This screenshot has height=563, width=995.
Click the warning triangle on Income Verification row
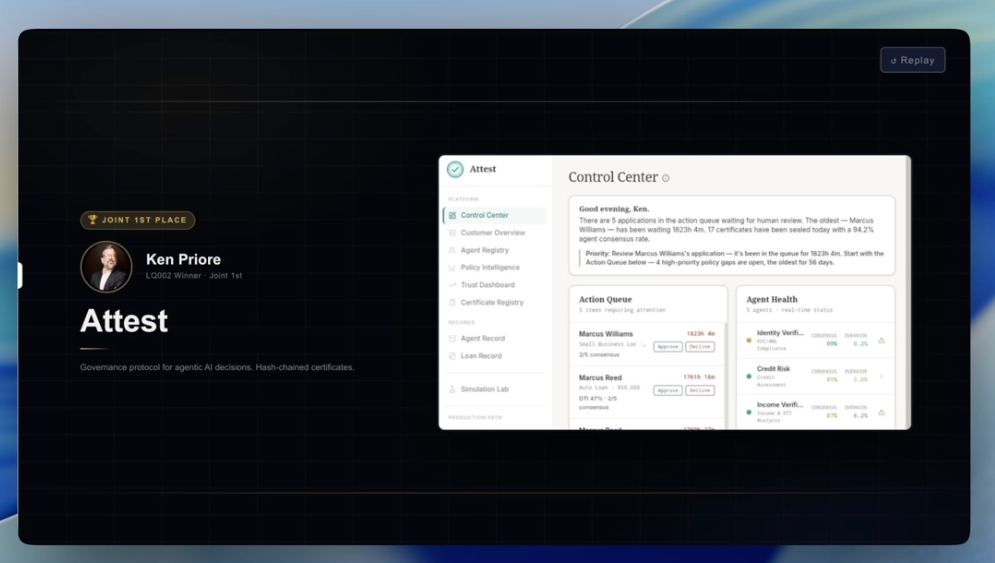click(x=881, y=413)
